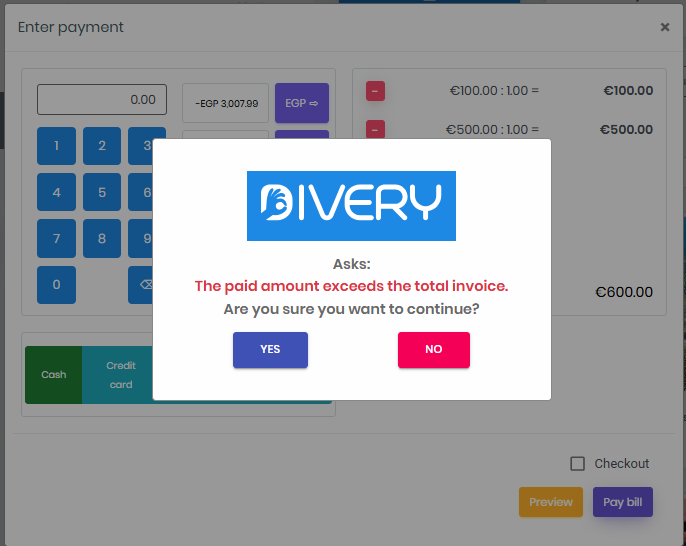
Task: Tap keypad digit 7
Action: tap(56, 238)
